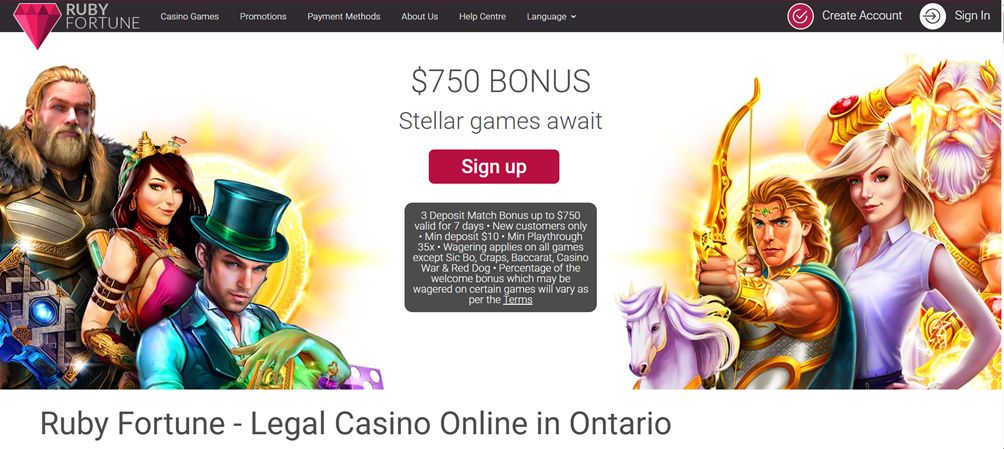Click the Create Account checkmark icon
Viewport: 1004px width, 449px height.
coord(800,16)
